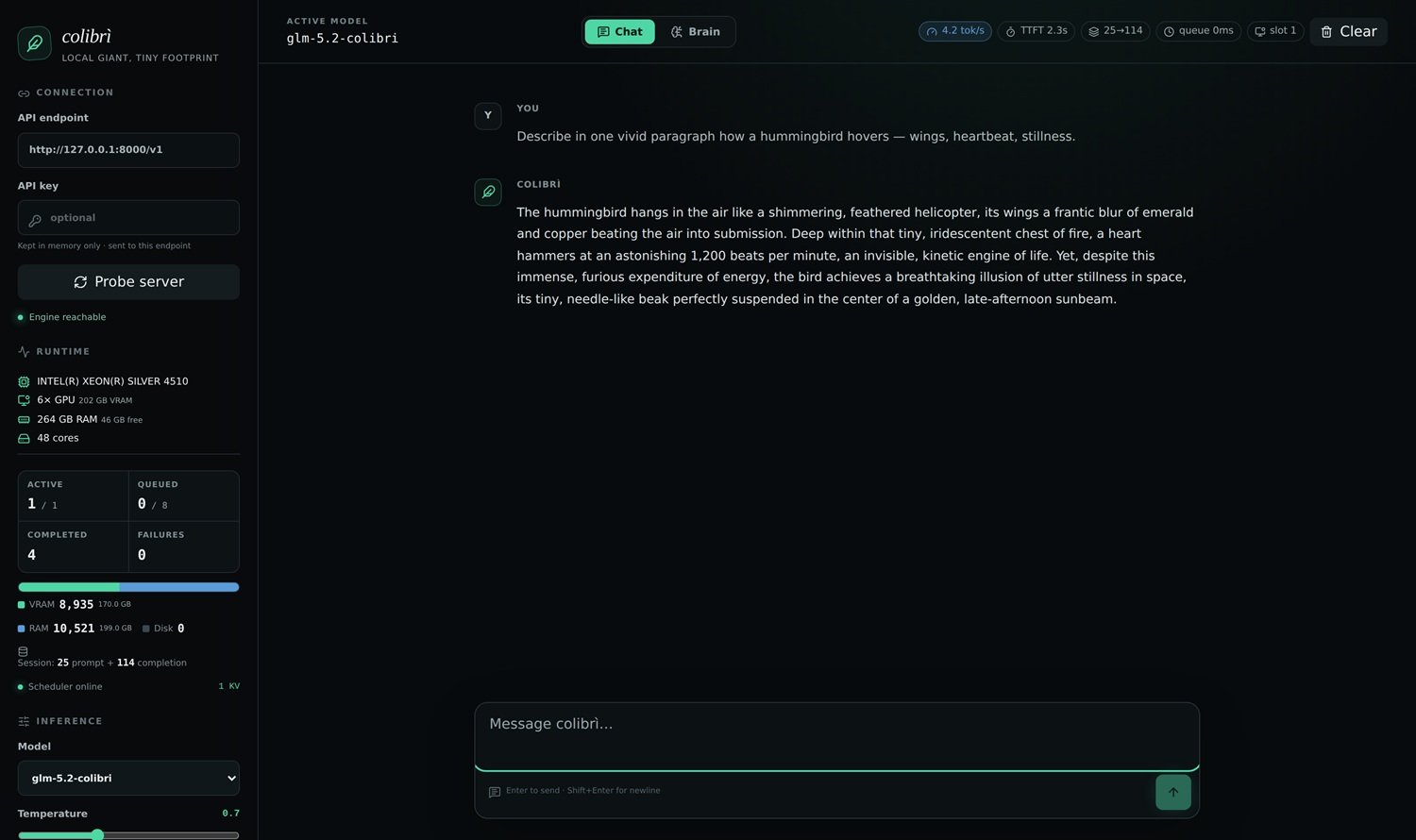Switch to the Chat tab
Viewport: 1416px width, 840px height.
click(x=619, y=32)
